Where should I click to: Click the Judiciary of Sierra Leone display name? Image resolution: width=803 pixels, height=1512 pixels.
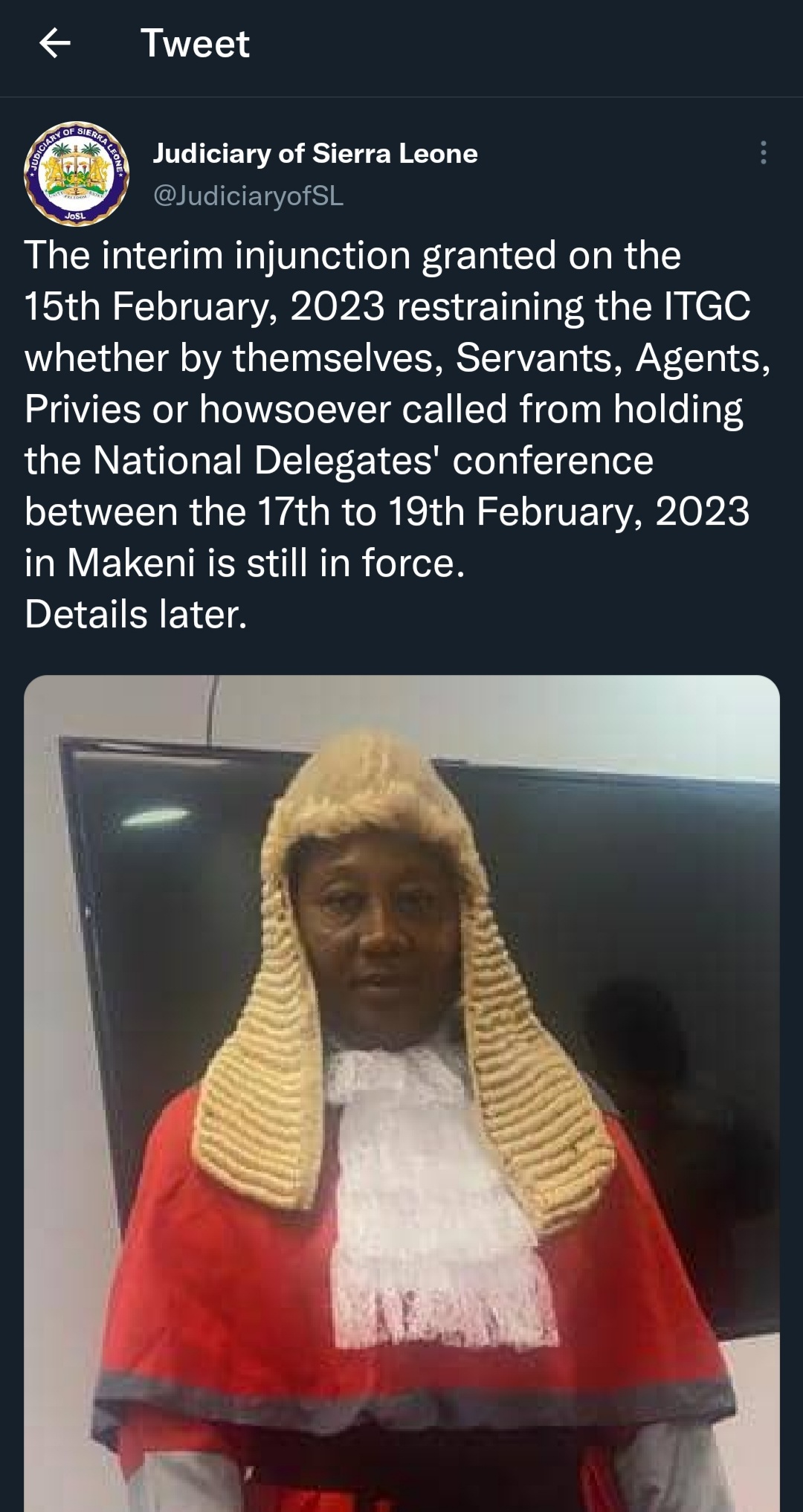click(315, 153)
